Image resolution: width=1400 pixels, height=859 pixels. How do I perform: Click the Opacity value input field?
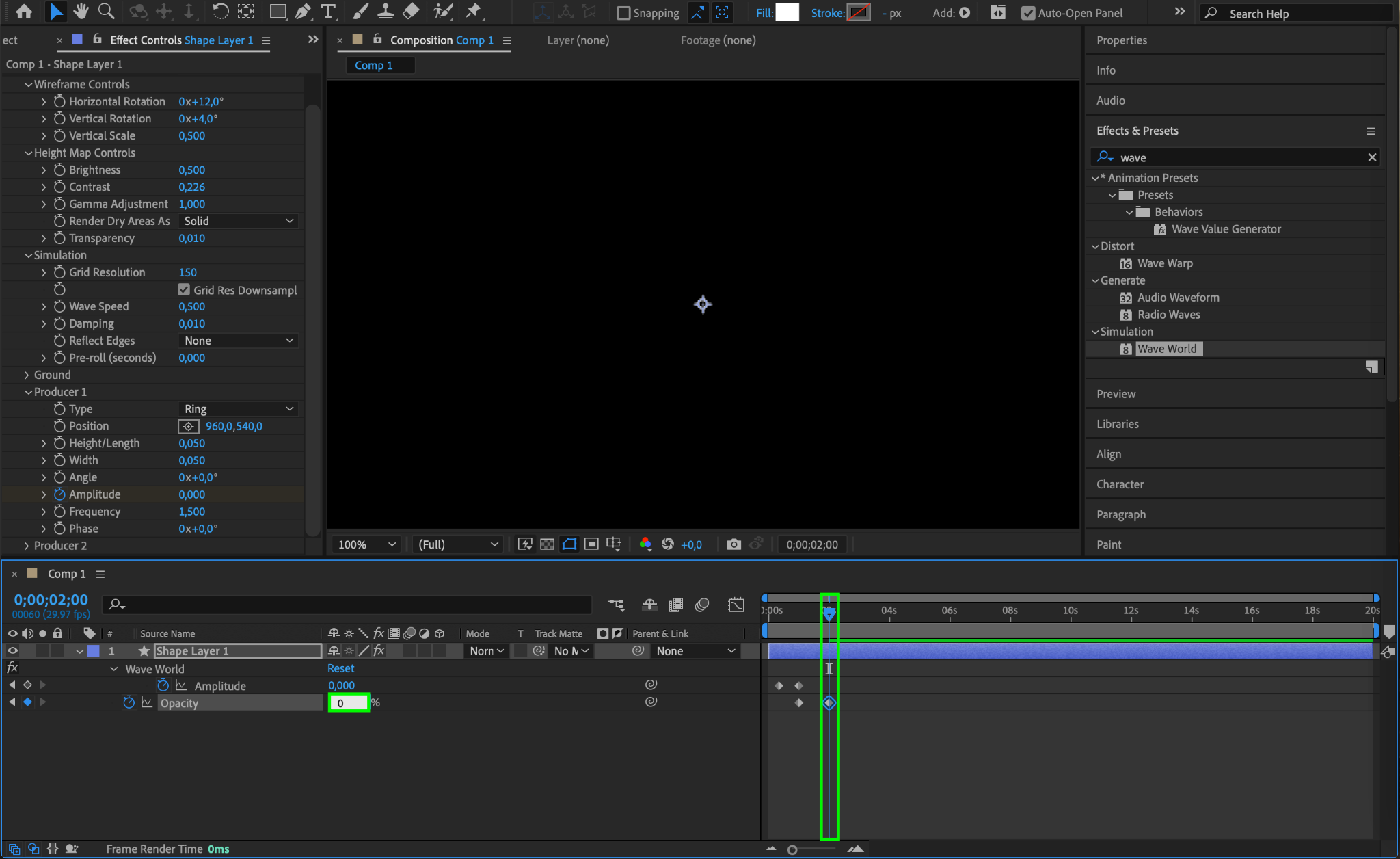point(349,703)
